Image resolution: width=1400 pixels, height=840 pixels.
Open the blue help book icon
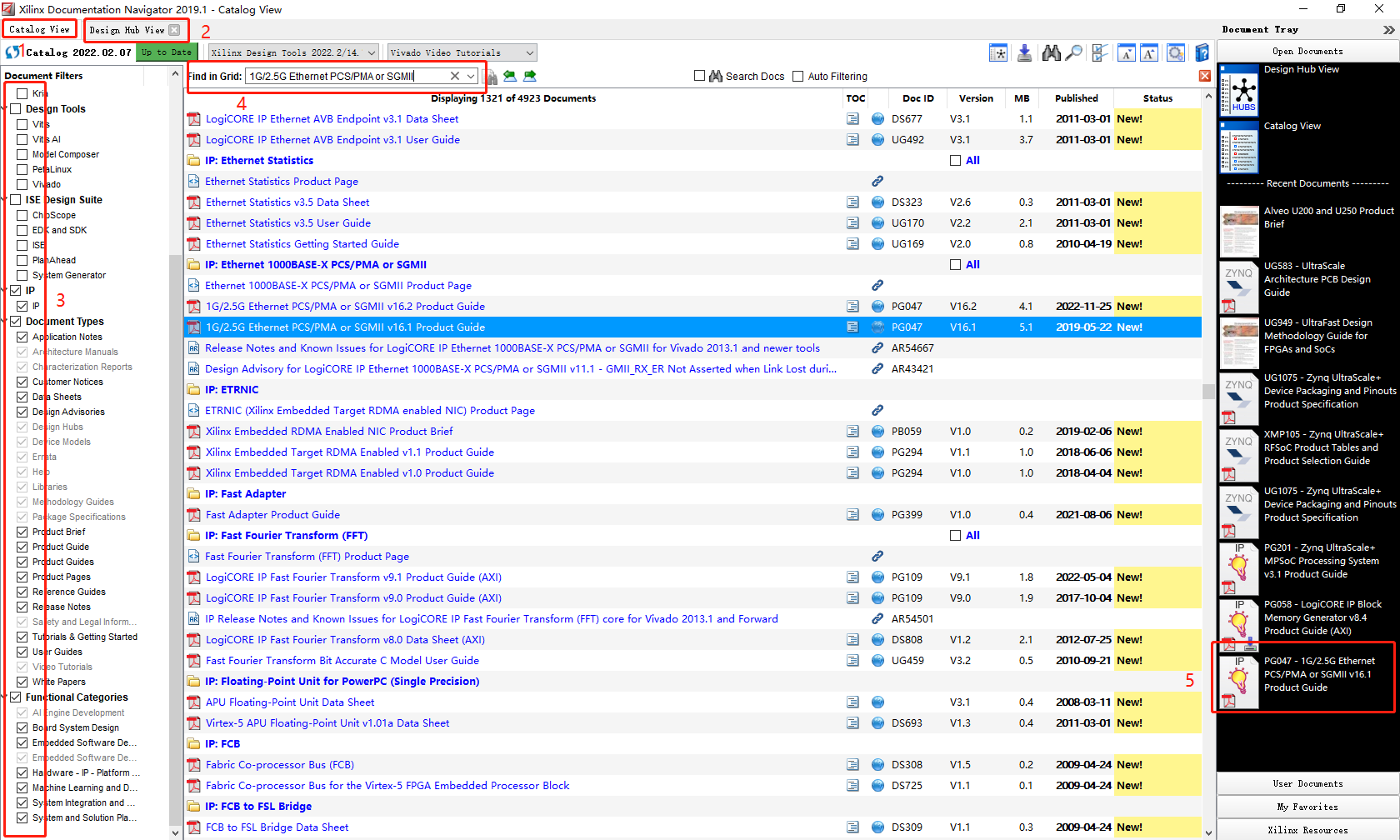click(x=1202, y=53)
